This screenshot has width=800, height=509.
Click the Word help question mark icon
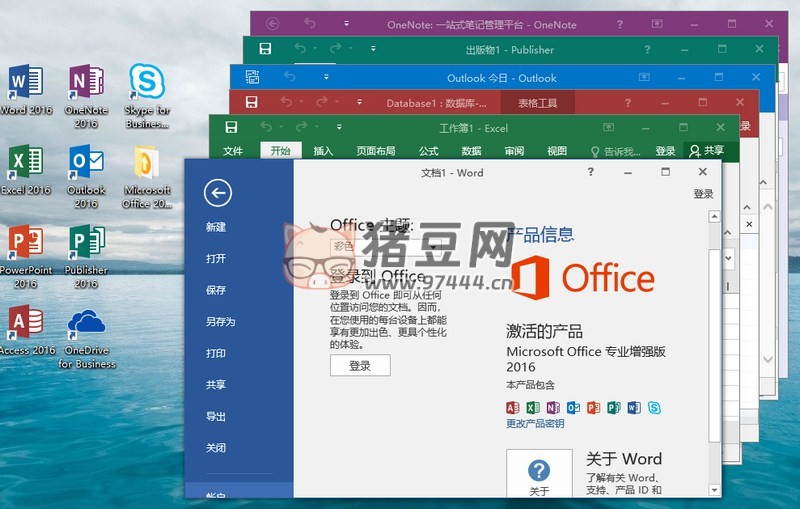[x=591, y=172]
